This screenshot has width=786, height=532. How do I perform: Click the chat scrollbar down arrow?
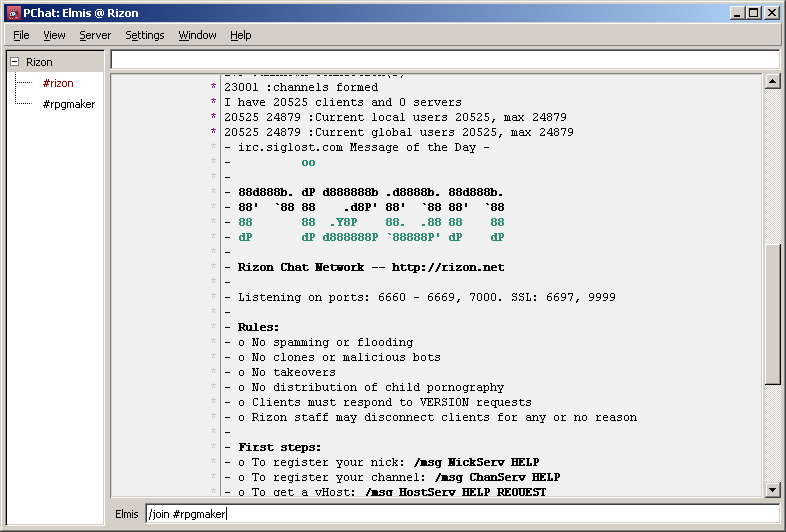click(772, 489)
